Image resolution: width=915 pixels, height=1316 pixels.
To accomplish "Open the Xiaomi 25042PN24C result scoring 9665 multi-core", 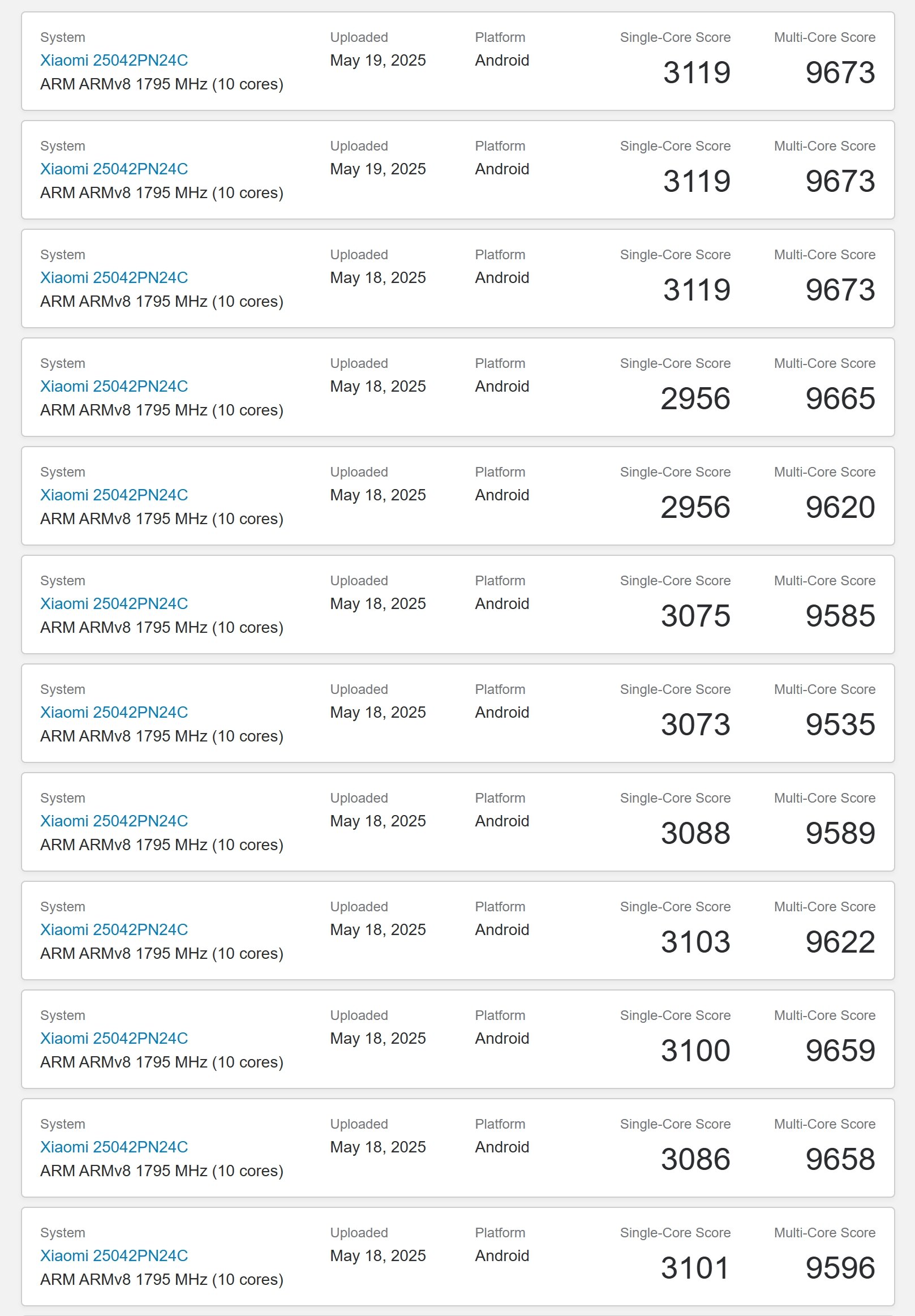I will [x=114, y=387].
